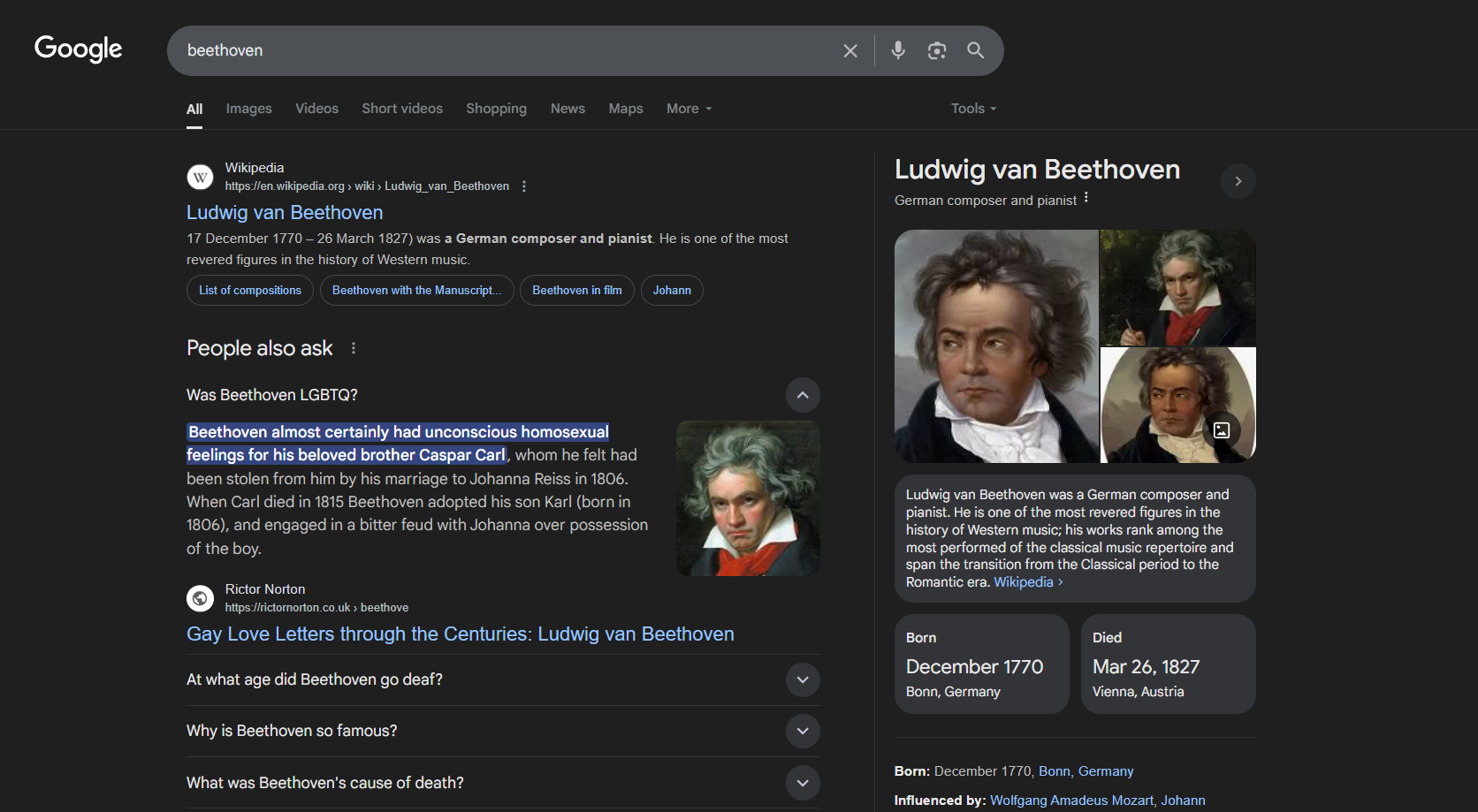This screenshot has height=812, width=1478.
Task: Click the 'Johann' chip
Action: (x=672, y=291)
